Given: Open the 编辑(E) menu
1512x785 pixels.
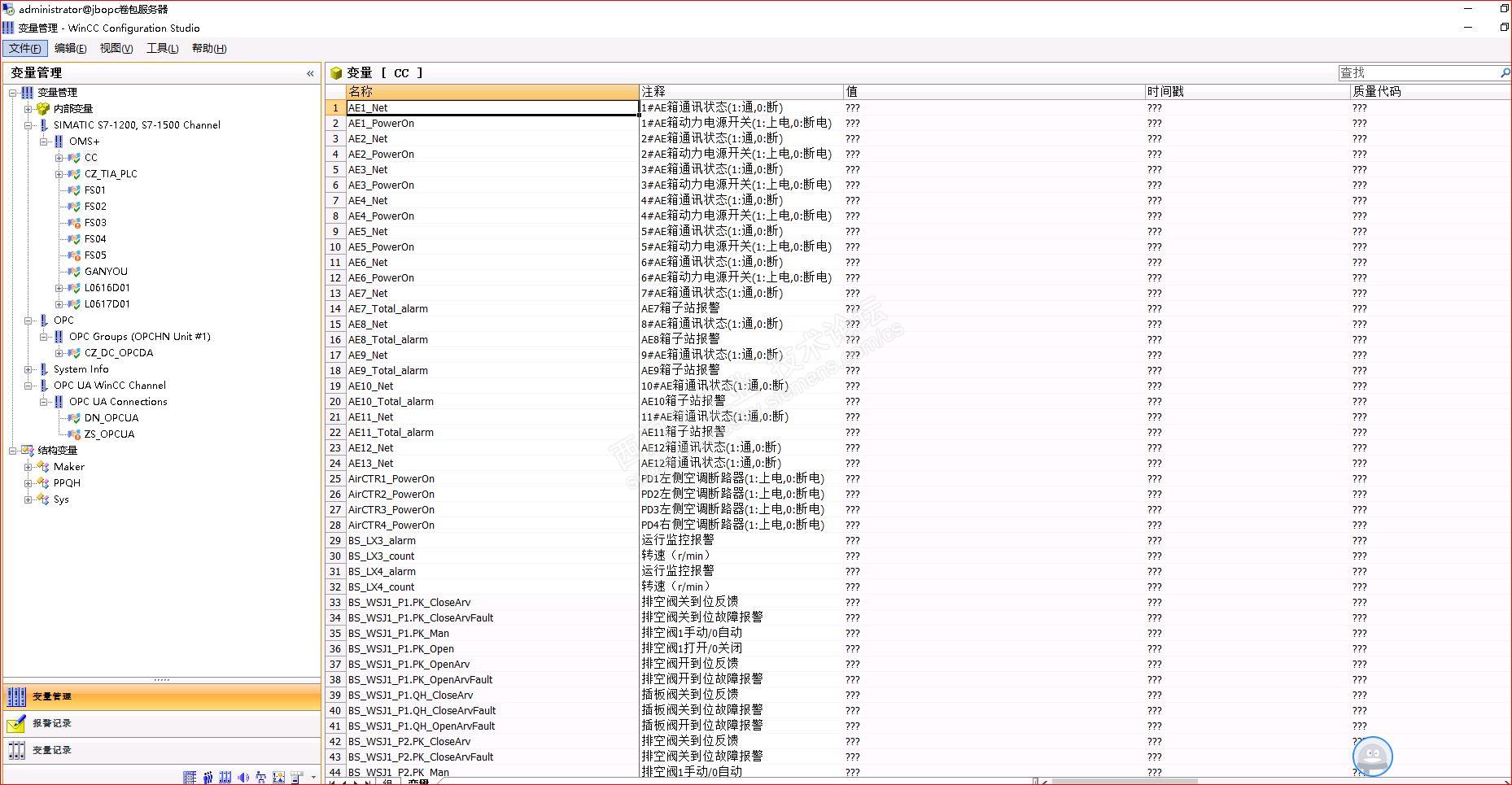Looking at the screenshot, I should (71, 49).
